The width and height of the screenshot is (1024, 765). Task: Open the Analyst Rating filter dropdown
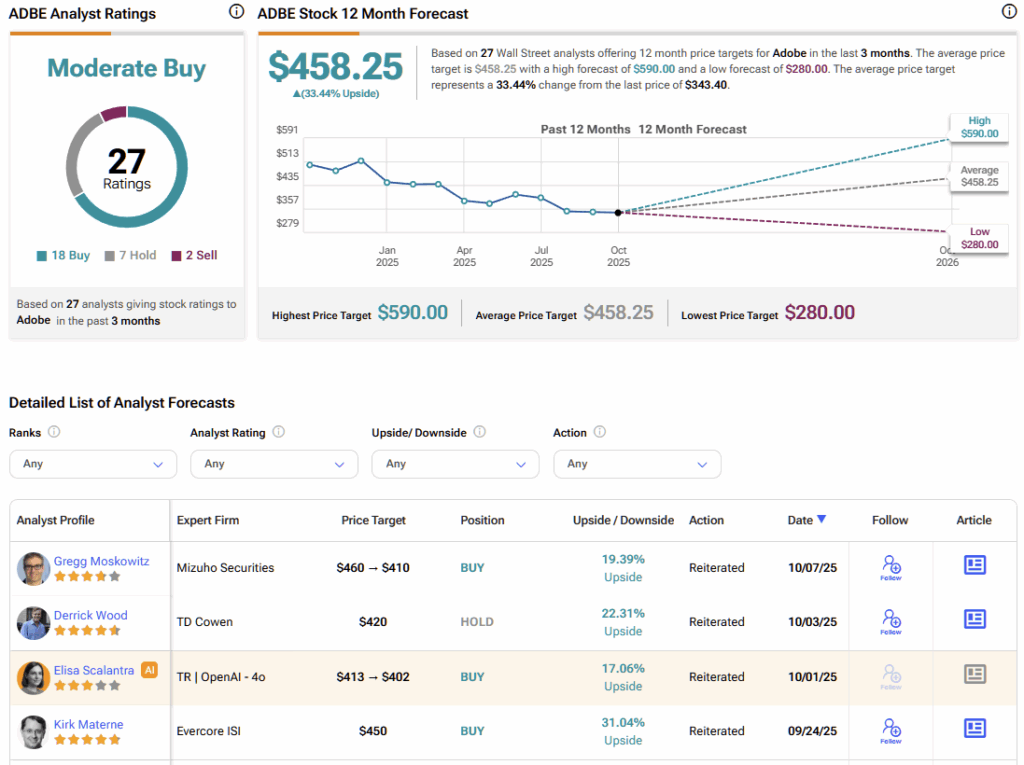[274, 464]
